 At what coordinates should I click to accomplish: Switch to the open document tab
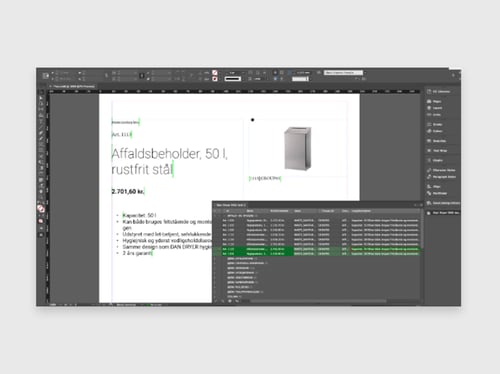click(72, 86)
